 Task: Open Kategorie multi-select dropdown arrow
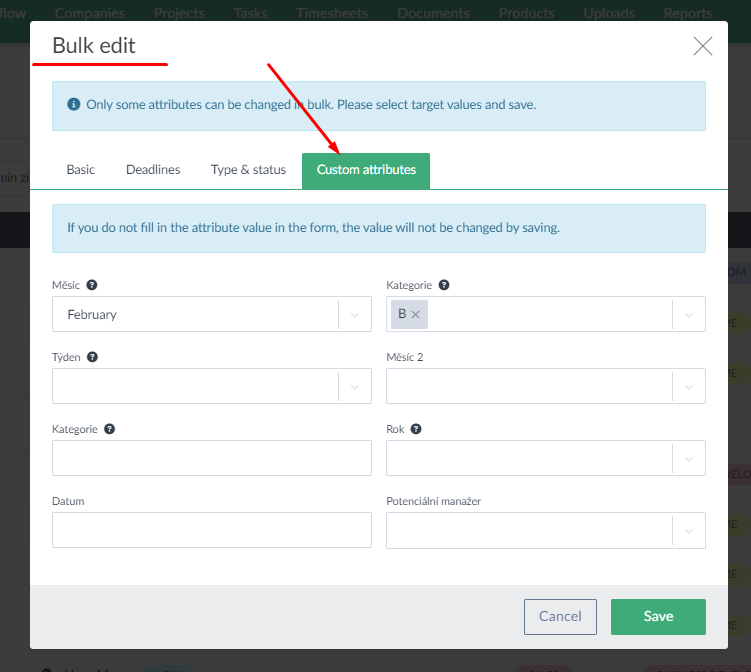689,314
